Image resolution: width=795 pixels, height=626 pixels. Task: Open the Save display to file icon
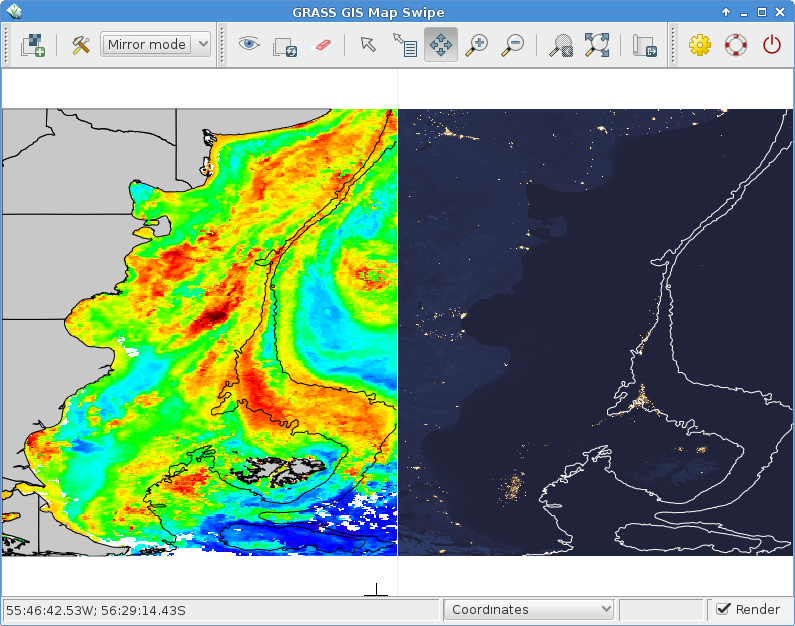[644, 45]
